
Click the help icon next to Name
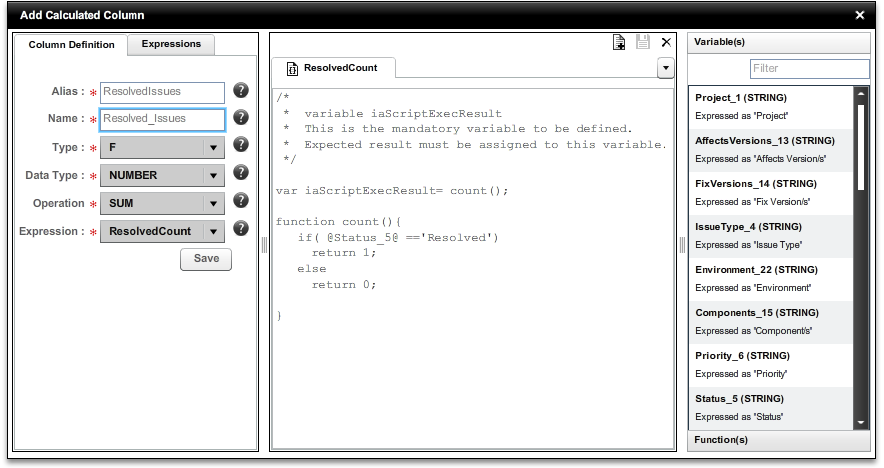241,117
